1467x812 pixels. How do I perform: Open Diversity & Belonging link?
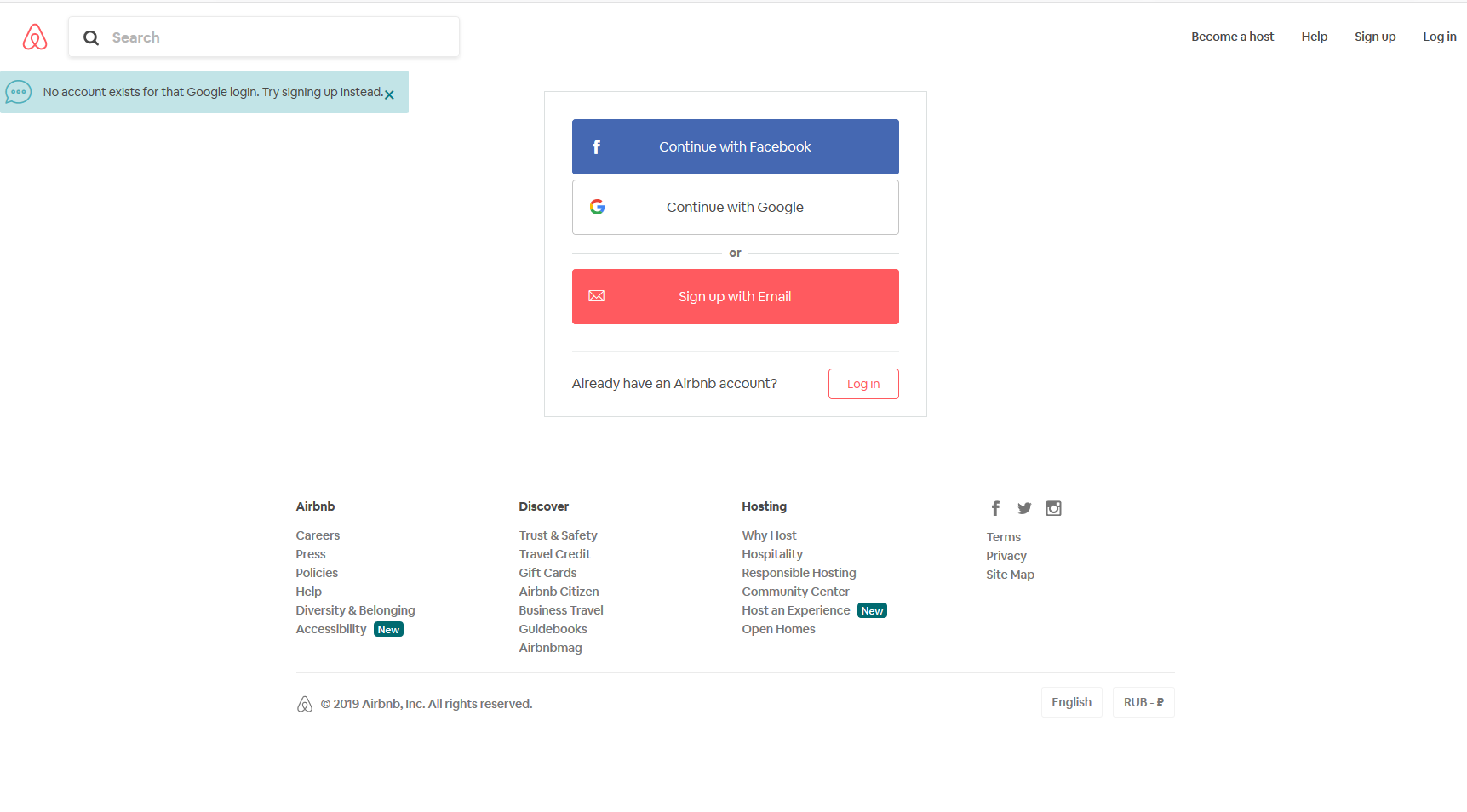click(x=356, y=610)
